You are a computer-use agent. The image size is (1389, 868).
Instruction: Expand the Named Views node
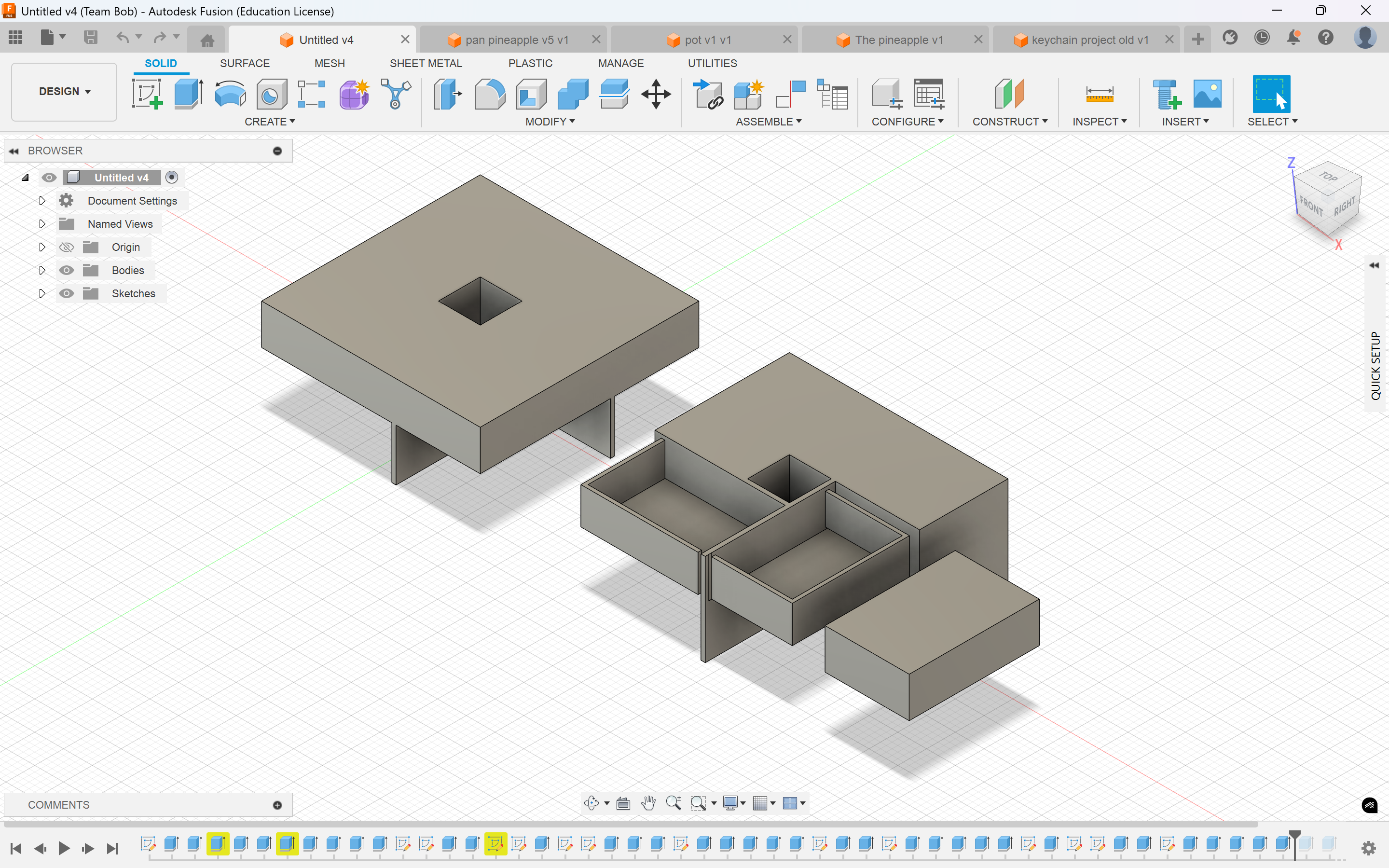[42, 224]
